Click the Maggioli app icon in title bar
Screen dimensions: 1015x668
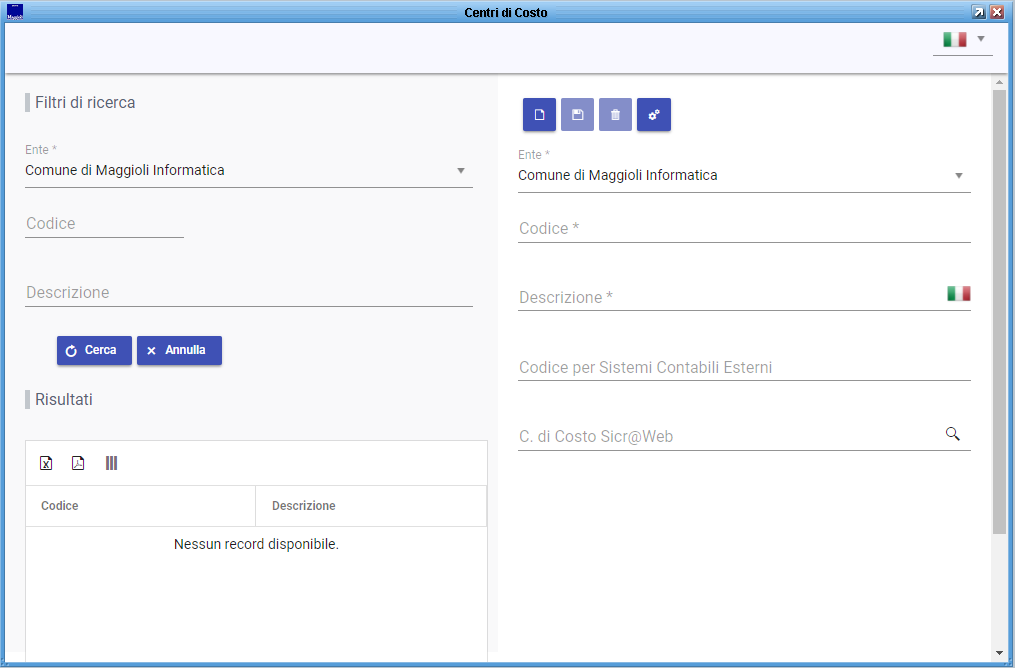coord(14,12)
